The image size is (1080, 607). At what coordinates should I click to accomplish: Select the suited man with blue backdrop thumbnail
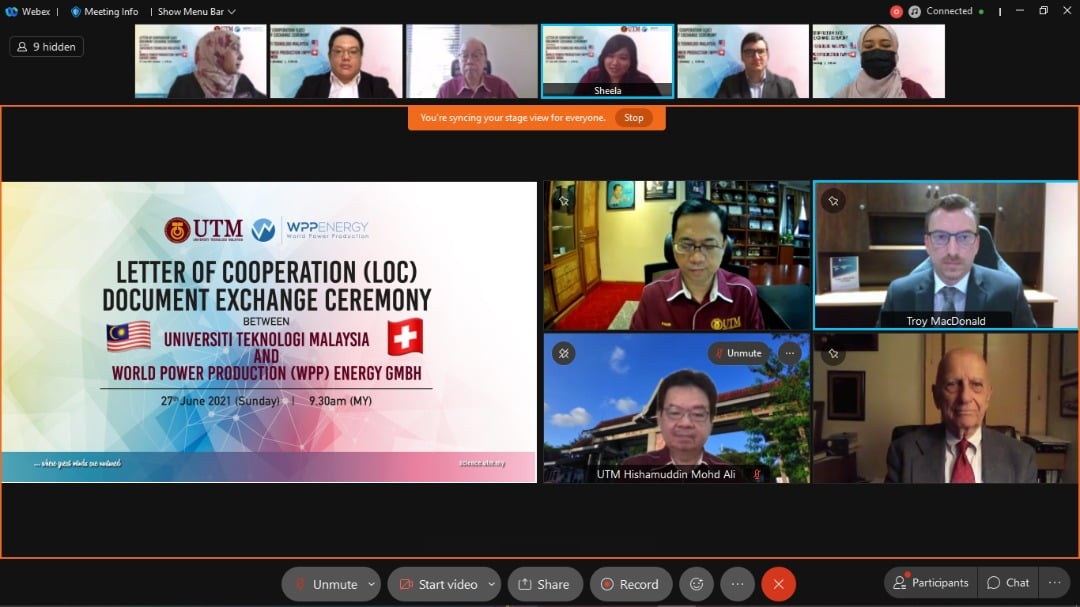coord(743,61)
